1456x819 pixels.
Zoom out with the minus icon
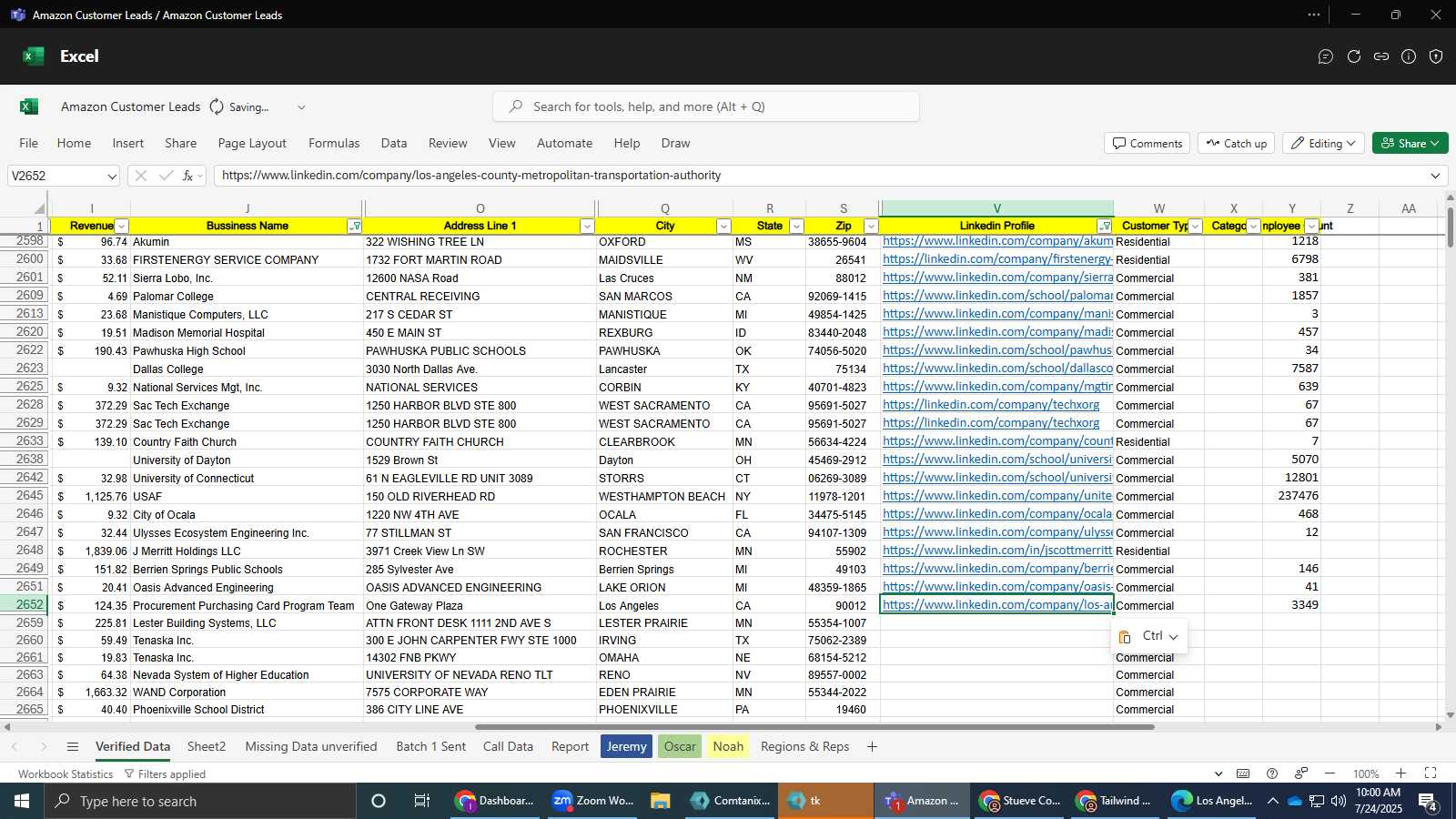coord(1330,773)
